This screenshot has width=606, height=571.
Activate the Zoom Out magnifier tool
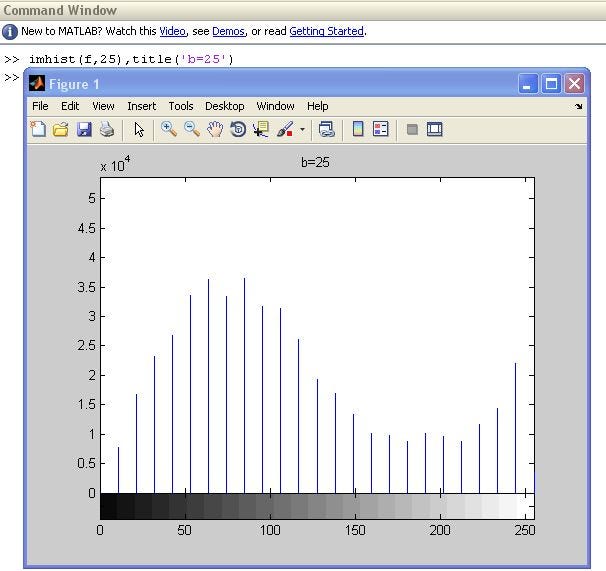192,129
